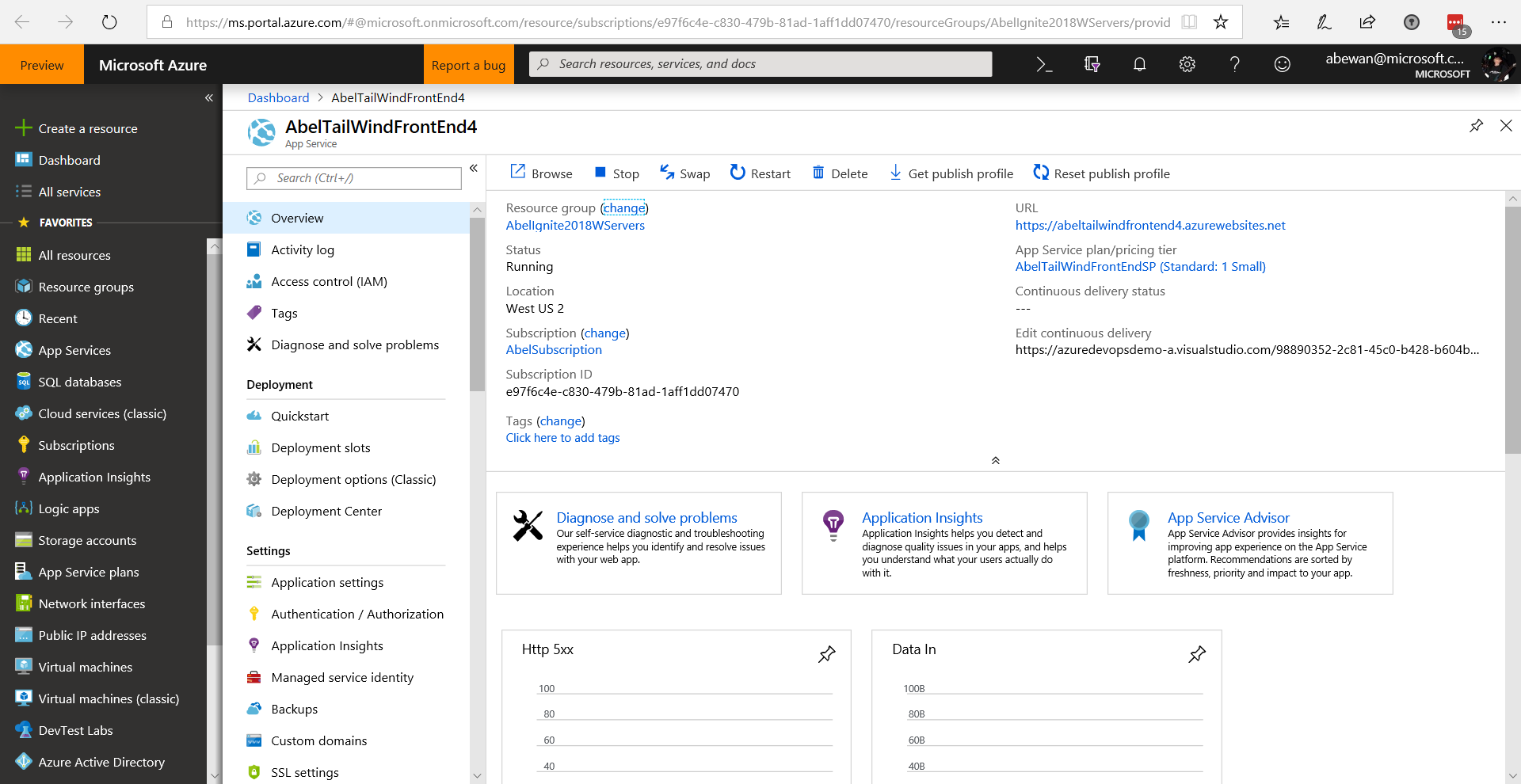Swap deployment slots button
The width and height of the screenshot is (1521, 784).
coord(684,173)
